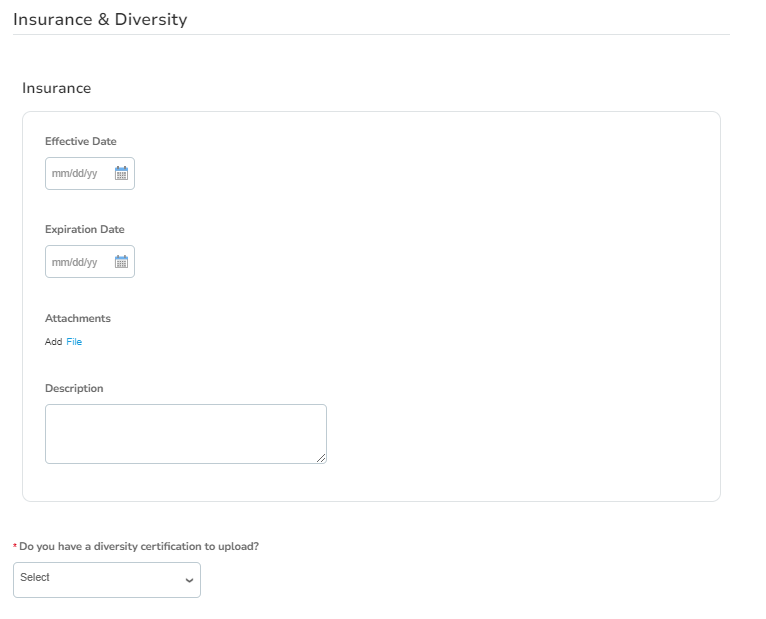
Task: Click the Attachments label
Action: point(78,318)
